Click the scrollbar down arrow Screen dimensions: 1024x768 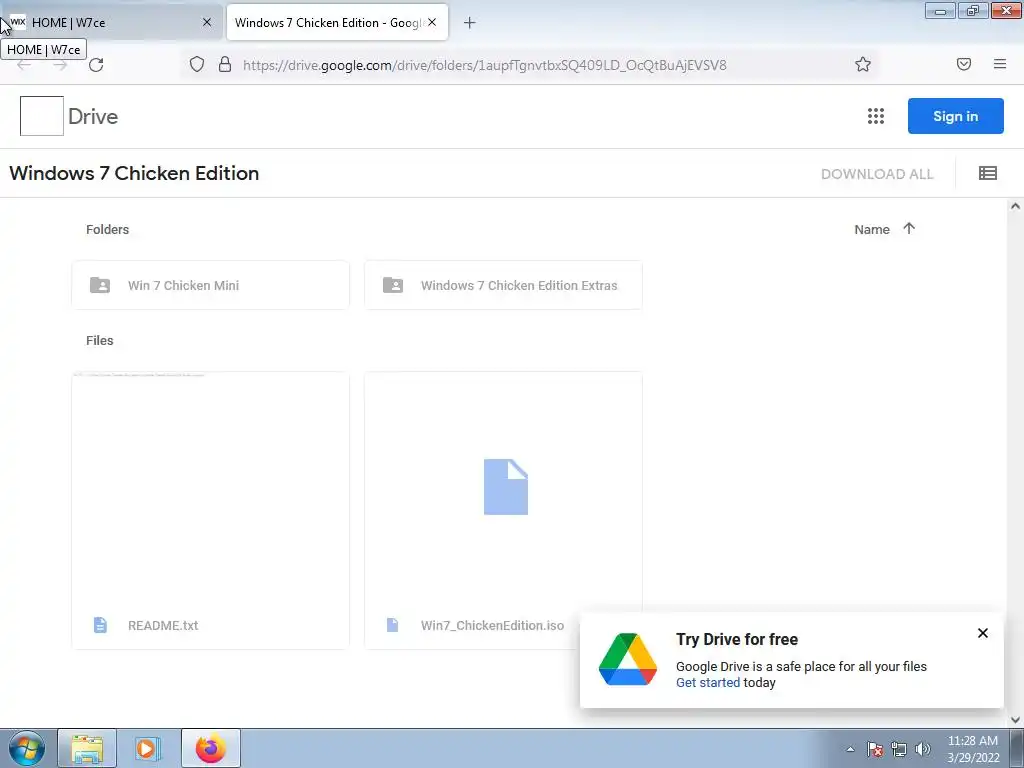pyautogui.click(x=1015, y=720)
